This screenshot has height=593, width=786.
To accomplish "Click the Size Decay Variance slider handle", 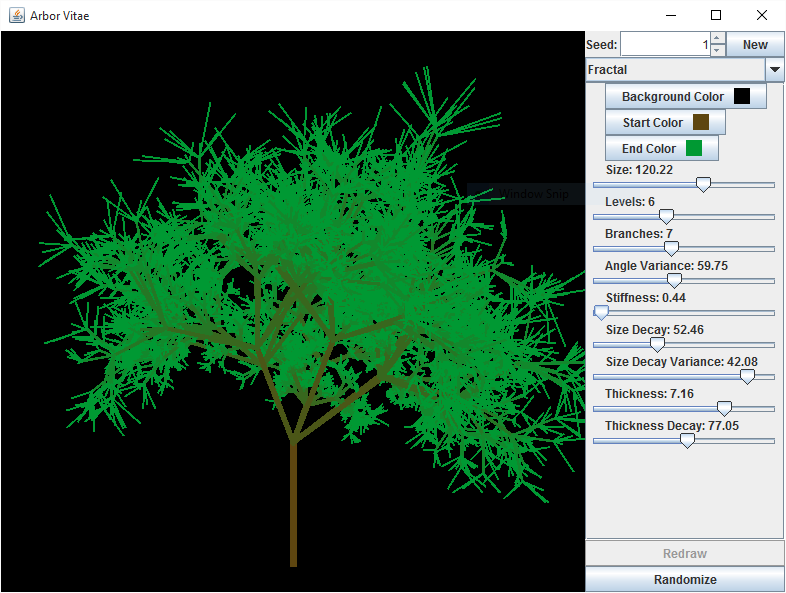I will point(746,377).
